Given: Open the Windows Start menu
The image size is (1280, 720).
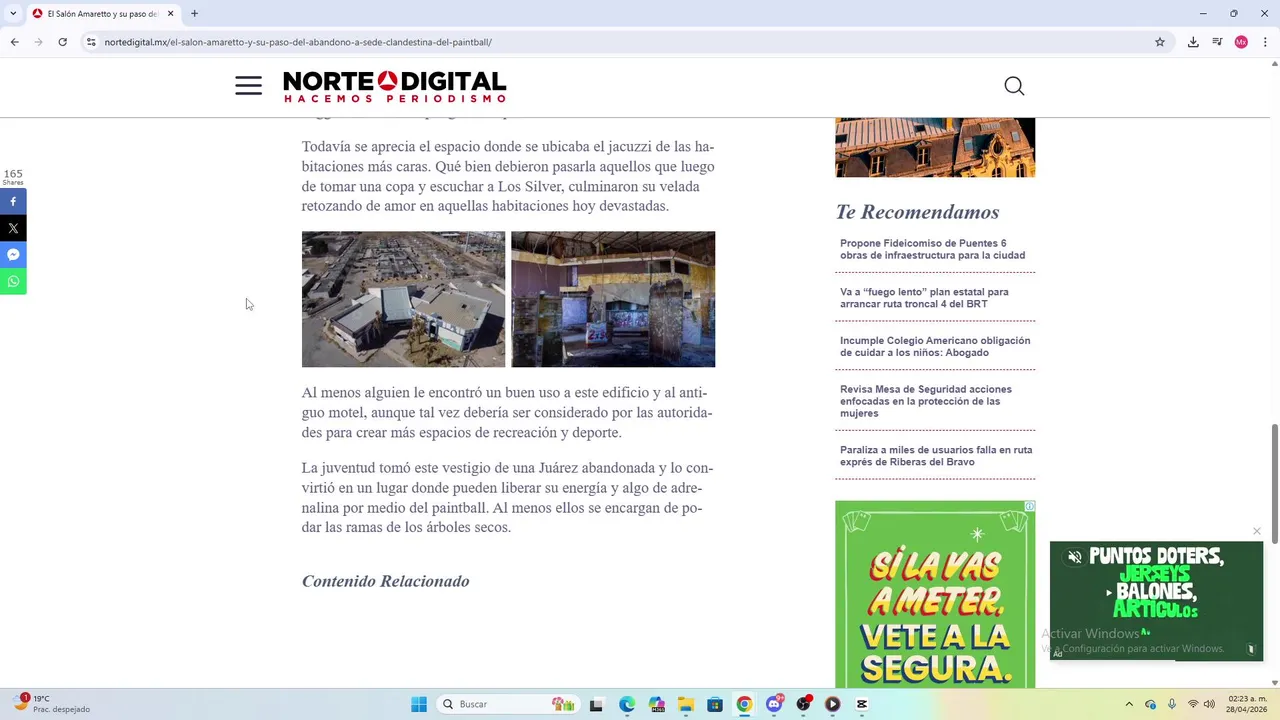Looking at the screenshot, I should 419,704.
